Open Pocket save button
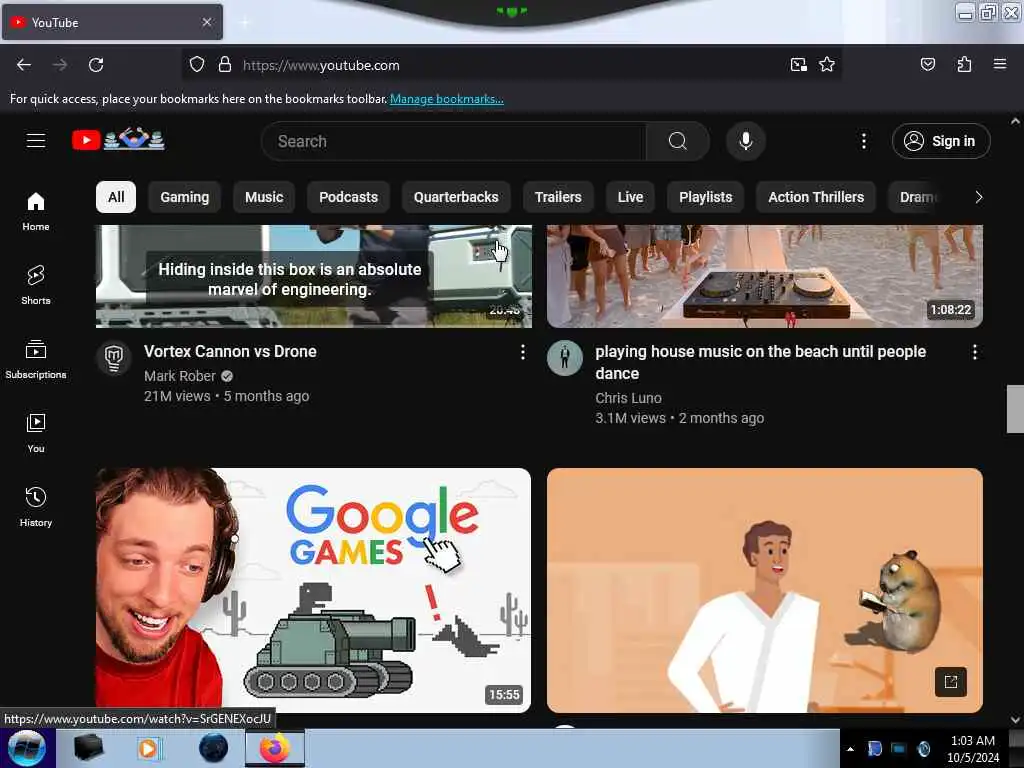 927,65
